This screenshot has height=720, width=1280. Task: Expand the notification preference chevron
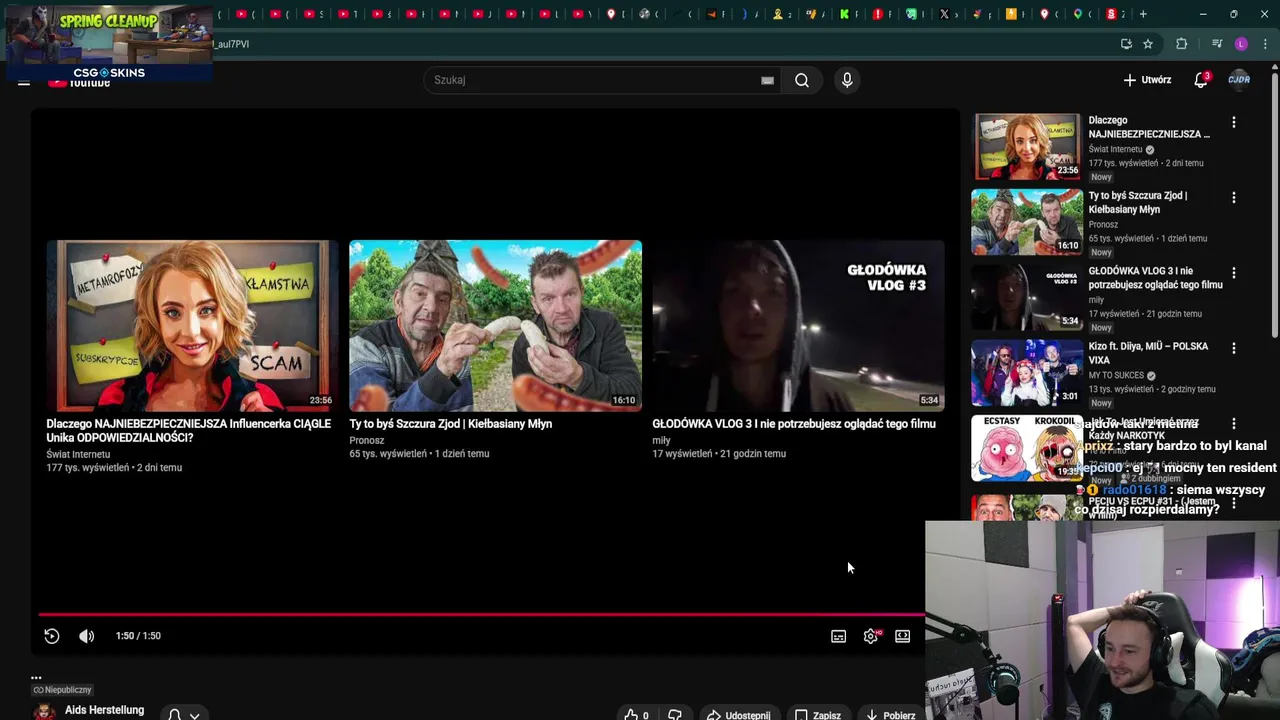[195, 715]
